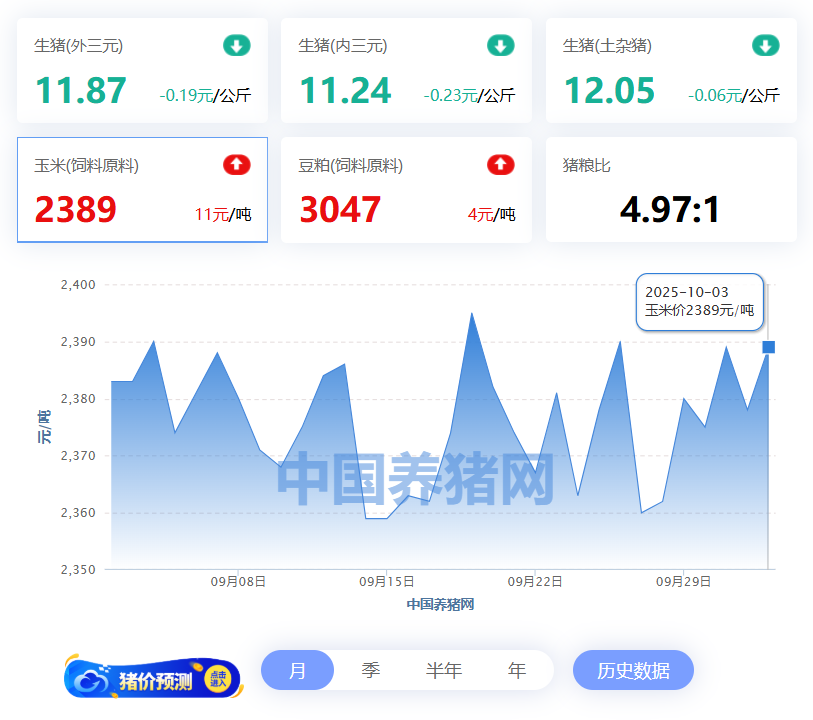Click the 09月15日 label on chart axis
Image resolution: width=813 pixels, height=720 pixels.
pos(387,581)
